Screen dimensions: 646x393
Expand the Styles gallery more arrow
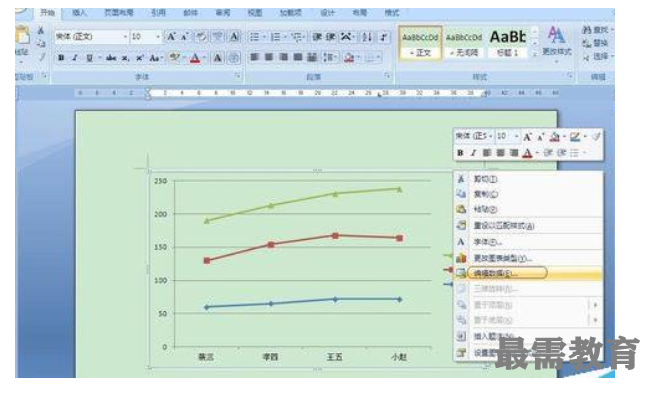535,54
